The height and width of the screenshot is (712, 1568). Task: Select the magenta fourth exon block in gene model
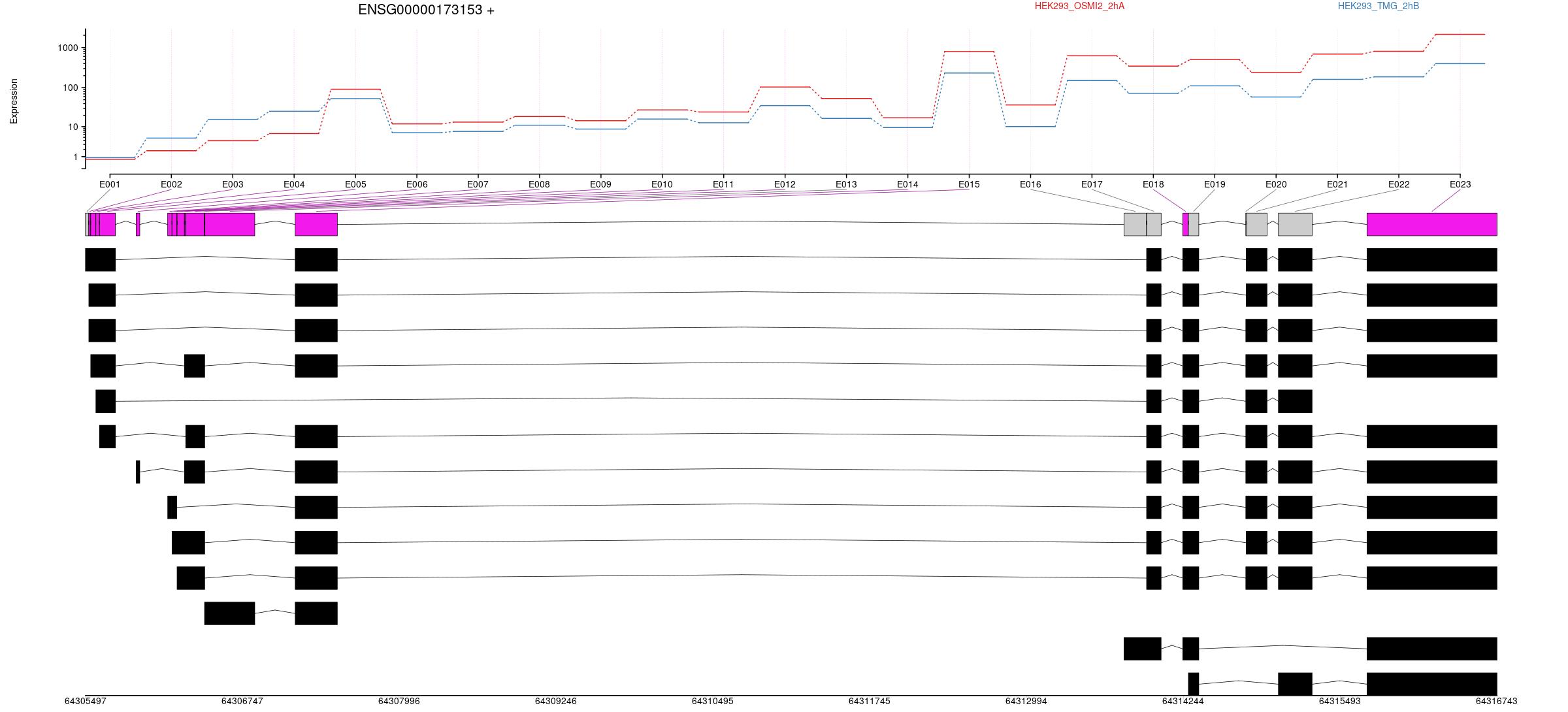point(316,224)
